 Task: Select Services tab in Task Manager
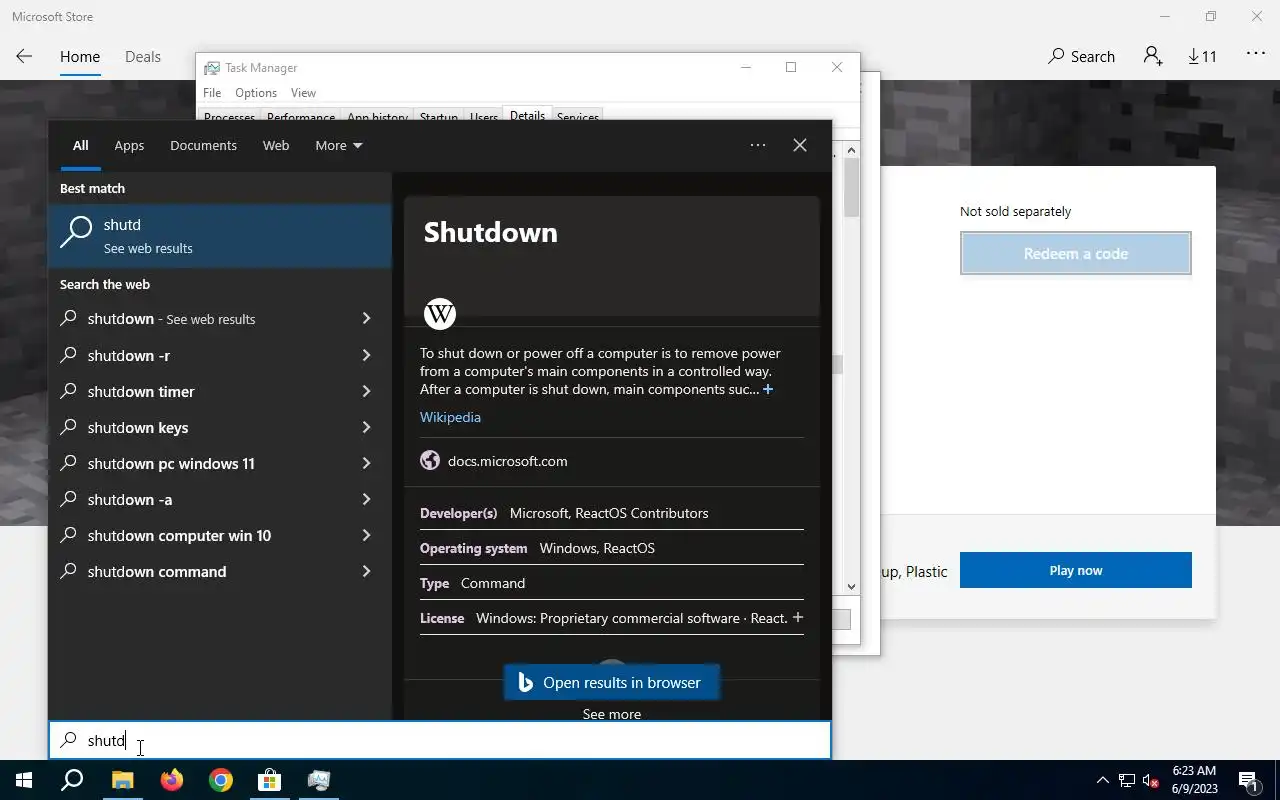click(577, 117)
